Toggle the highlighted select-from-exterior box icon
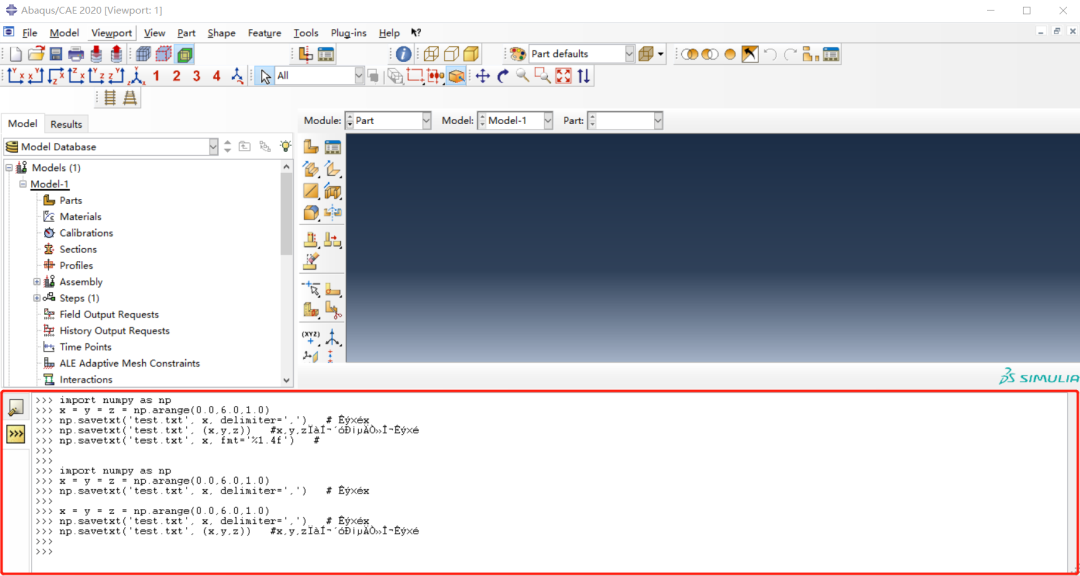 tap(455, 76)
